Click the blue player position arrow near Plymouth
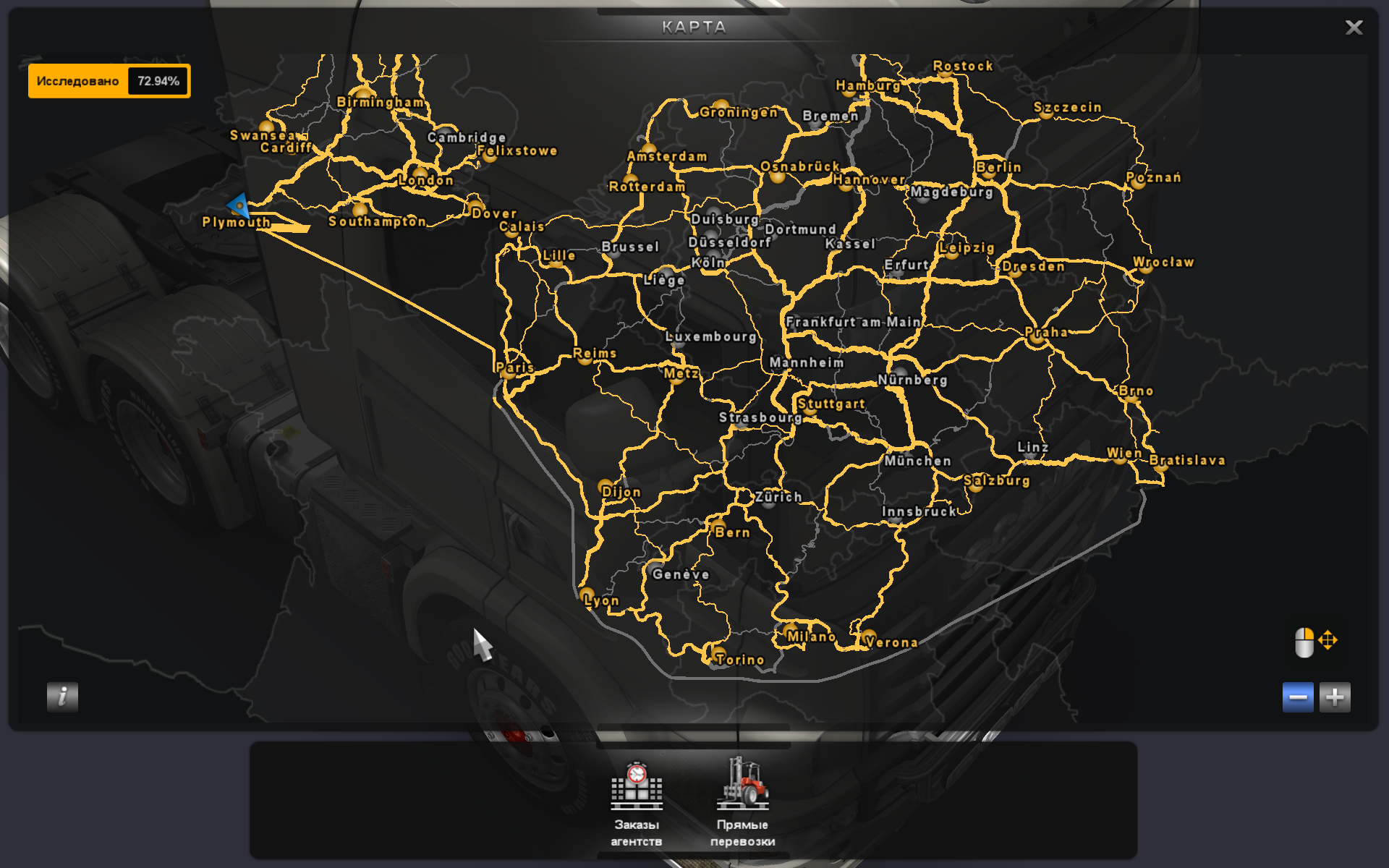Screen dimensions: 1389x868 pos(239,206)
